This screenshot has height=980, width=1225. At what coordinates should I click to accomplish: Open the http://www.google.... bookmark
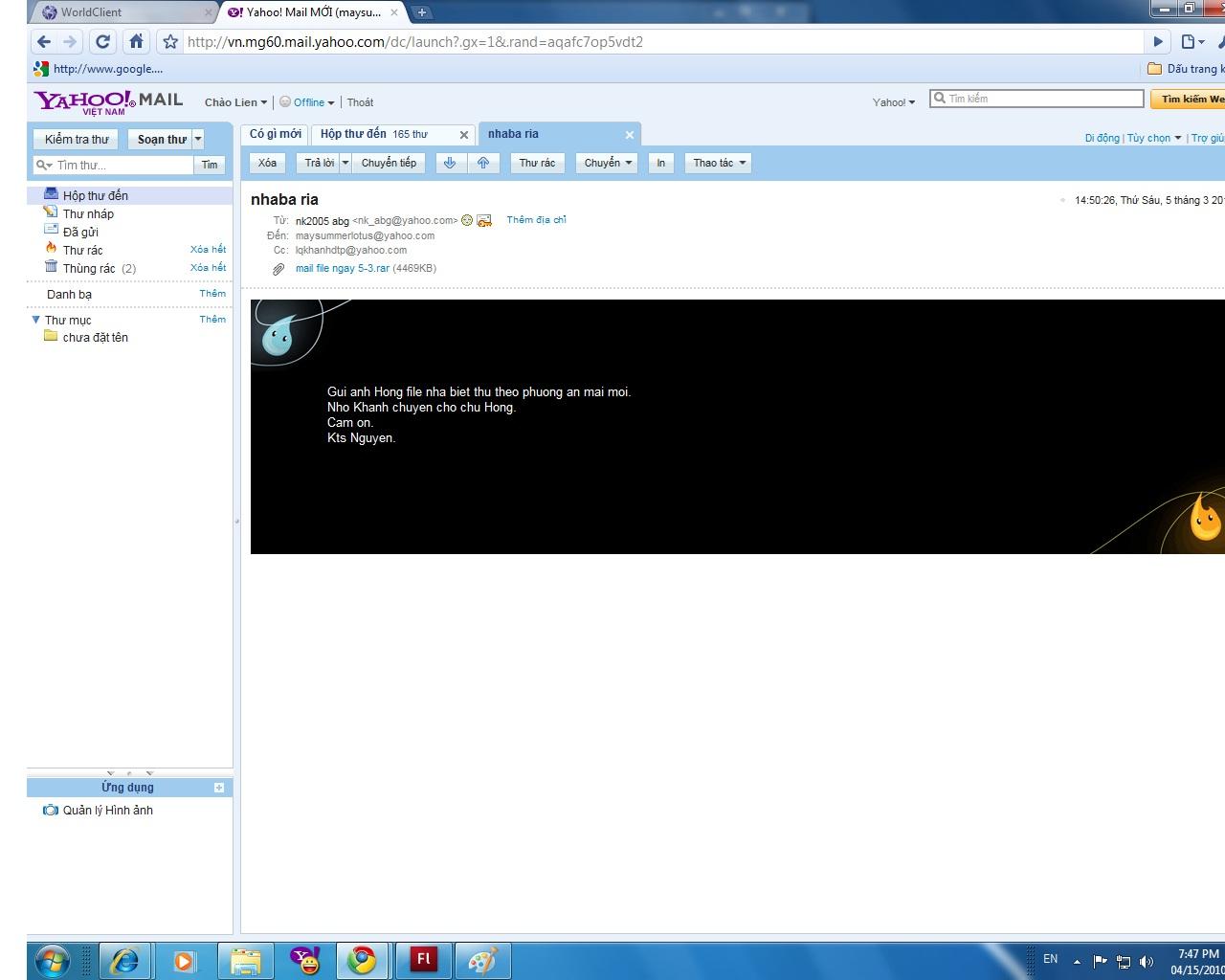tap(98, 69)
